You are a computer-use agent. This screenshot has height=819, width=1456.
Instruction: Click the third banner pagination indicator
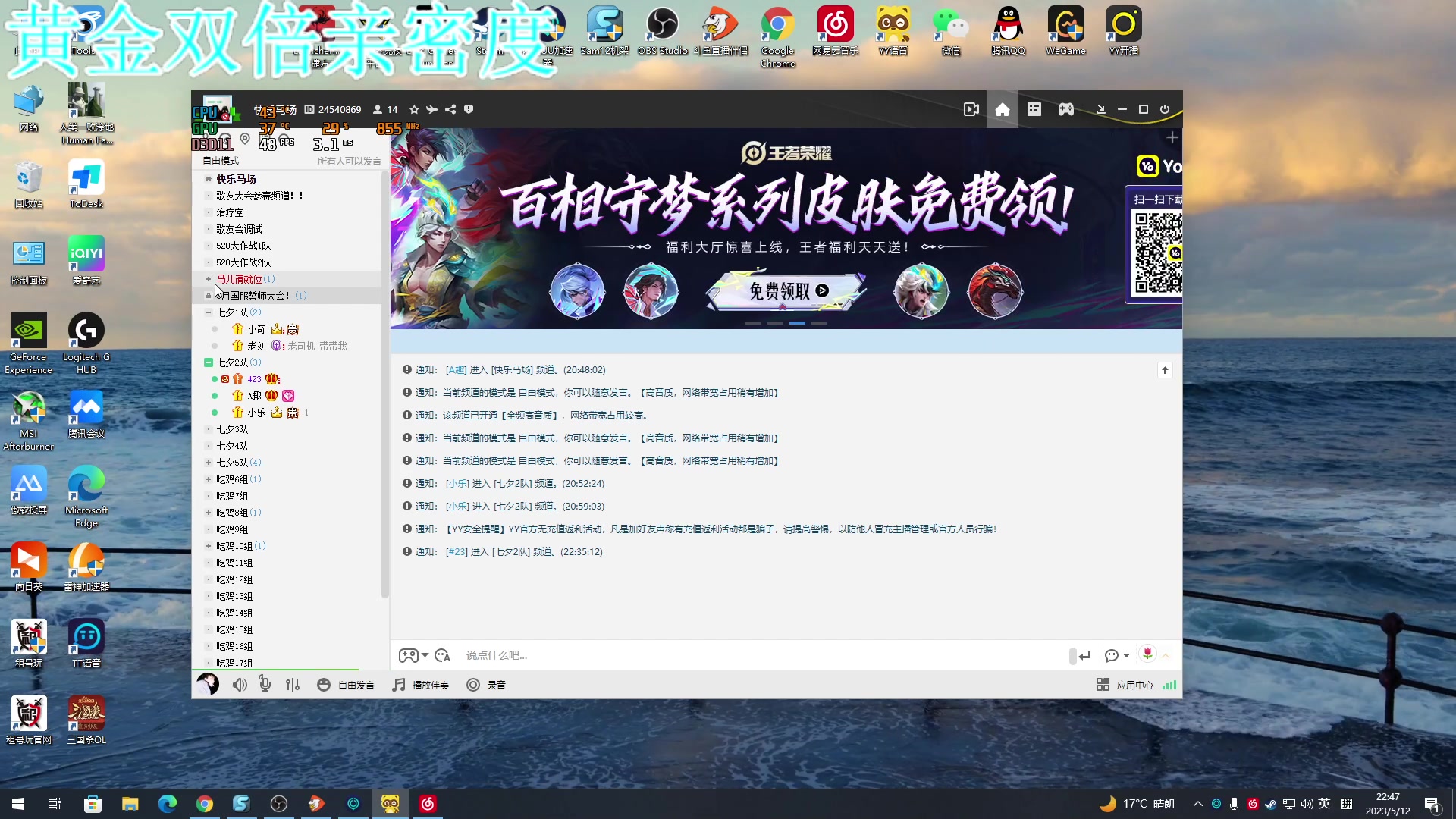click(797, 323)
